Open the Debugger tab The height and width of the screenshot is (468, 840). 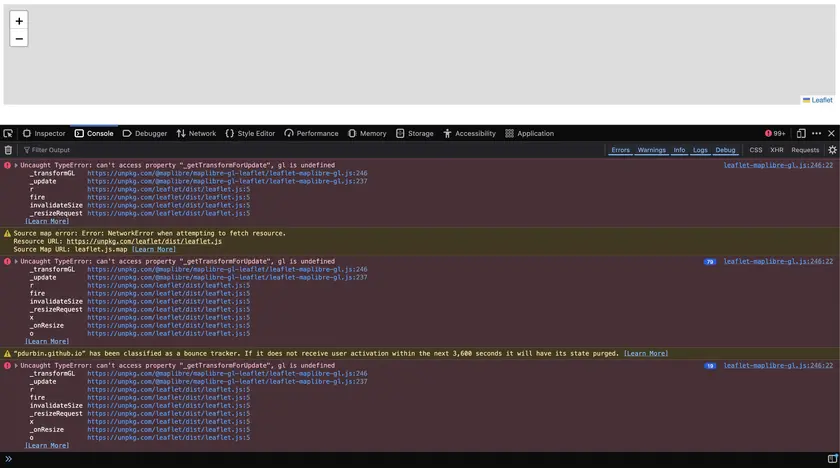(x=145, y=133)
